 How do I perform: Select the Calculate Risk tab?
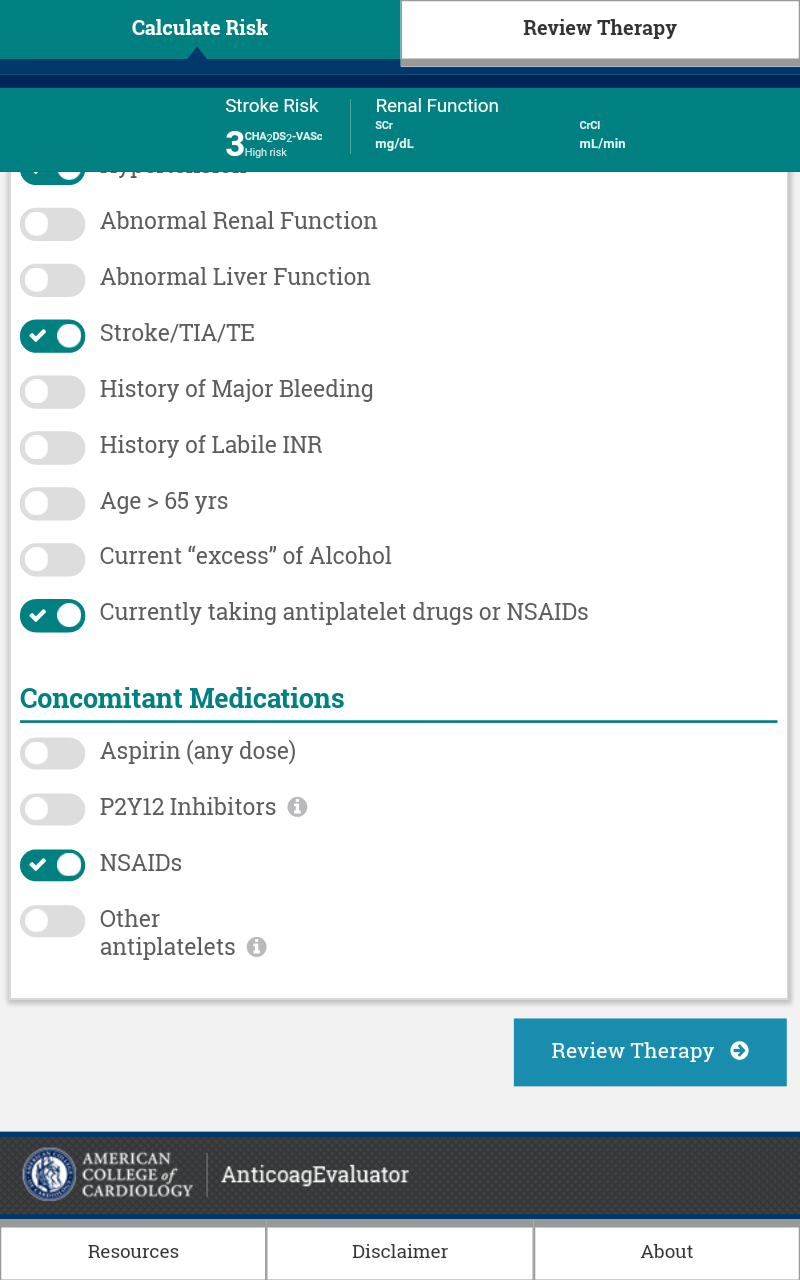pos(200,29)
